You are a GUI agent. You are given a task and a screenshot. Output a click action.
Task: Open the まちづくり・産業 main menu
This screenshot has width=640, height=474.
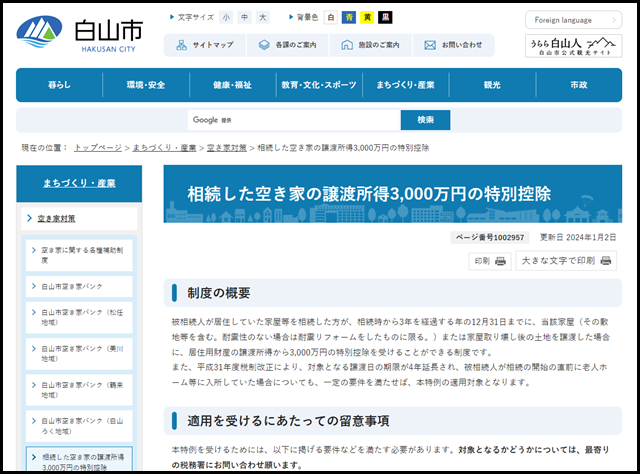pyautogui.click(x=405, y=85)
